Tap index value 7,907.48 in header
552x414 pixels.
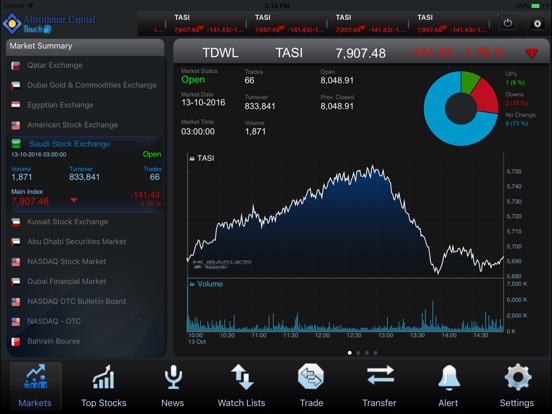tap(360, 53)
